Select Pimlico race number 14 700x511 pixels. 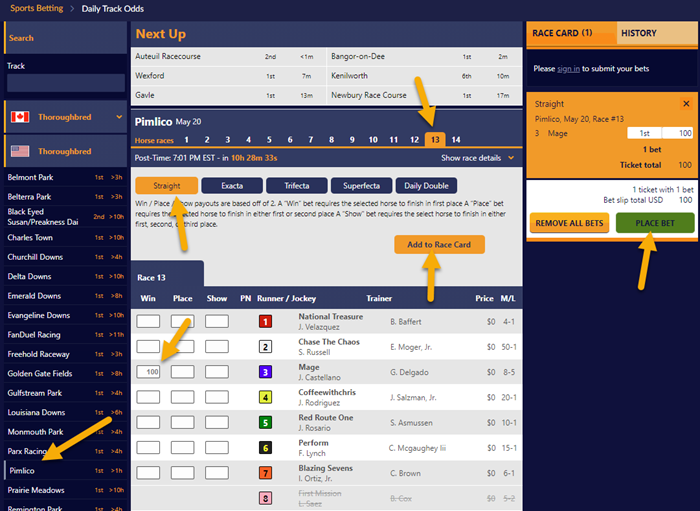pyautogui.click(x=456, y=140)
